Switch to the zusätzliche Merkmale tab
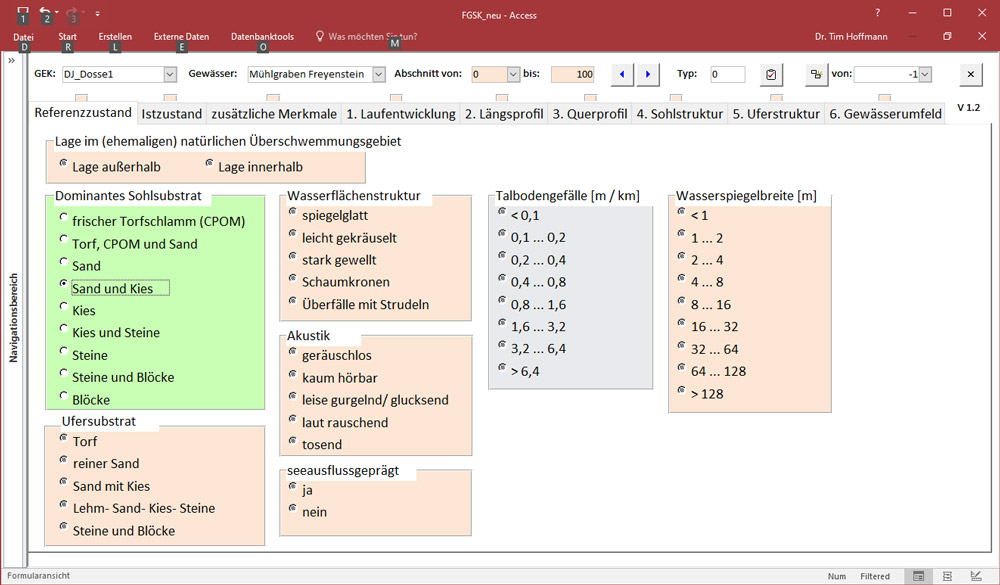This screenshot has width=1000, height=585. [x=274, y=114]
